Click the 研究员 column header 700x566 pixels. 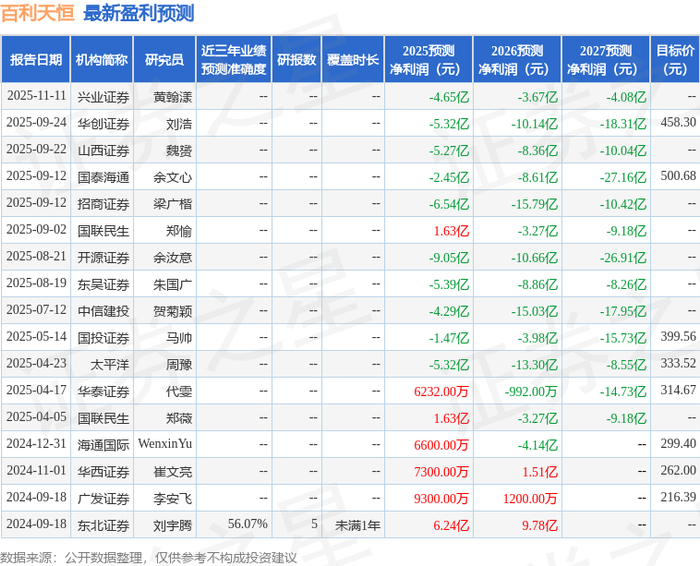pyautogui.click(x=164, y=59)
